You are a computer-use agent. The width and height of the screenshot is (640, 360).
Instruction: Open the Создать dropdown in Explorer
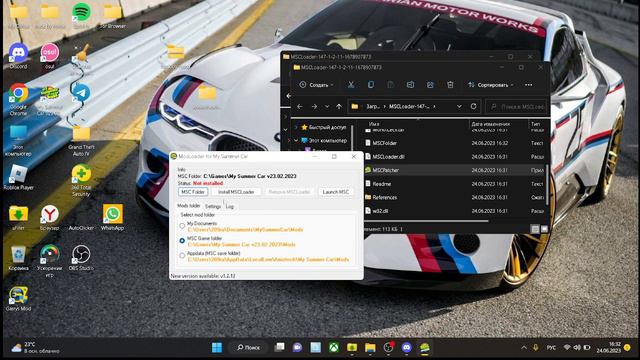tap(316, 84)
